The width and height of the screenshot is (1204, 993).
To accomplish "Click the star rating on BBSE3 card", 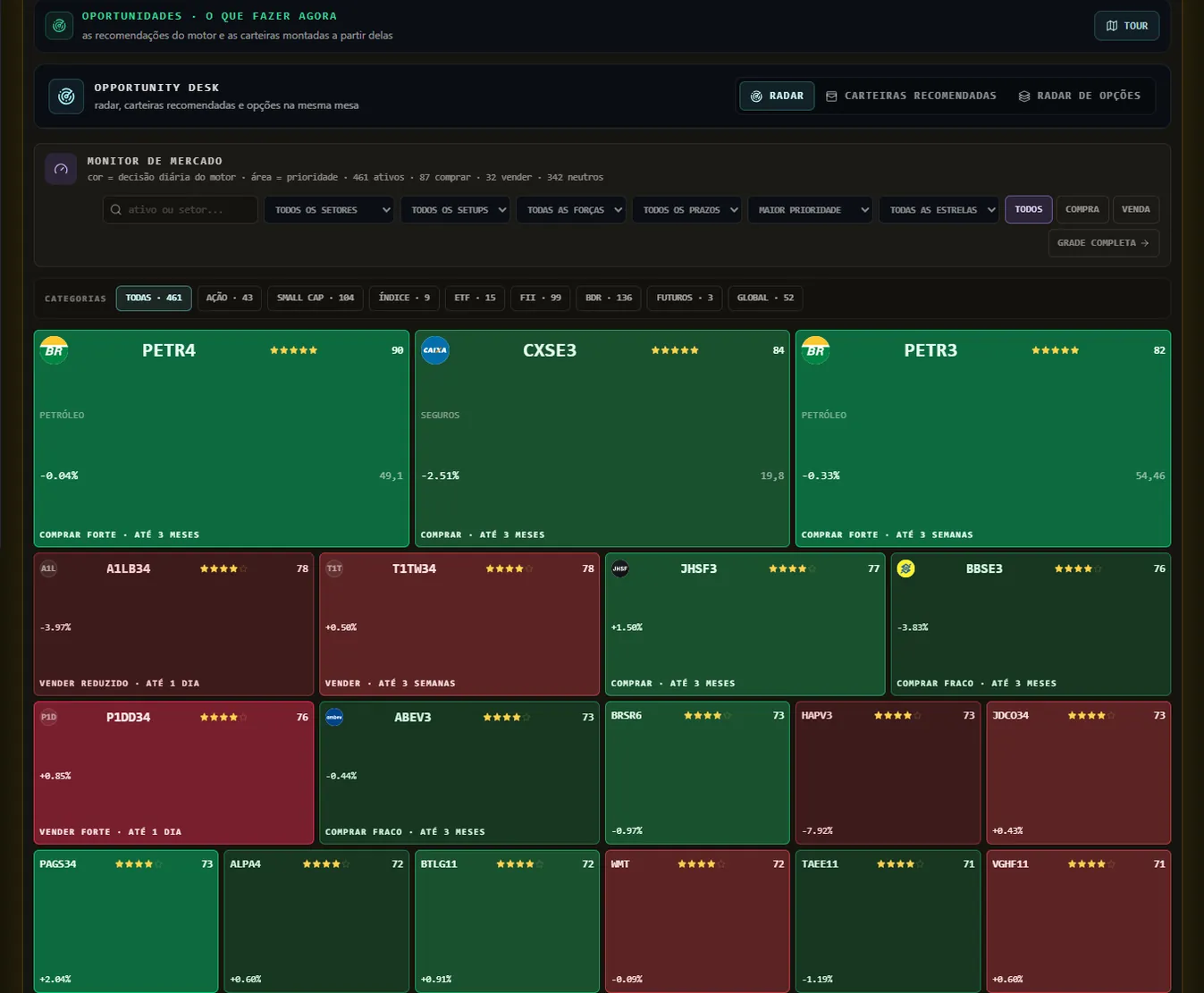I will click(x=1078, y=568).
